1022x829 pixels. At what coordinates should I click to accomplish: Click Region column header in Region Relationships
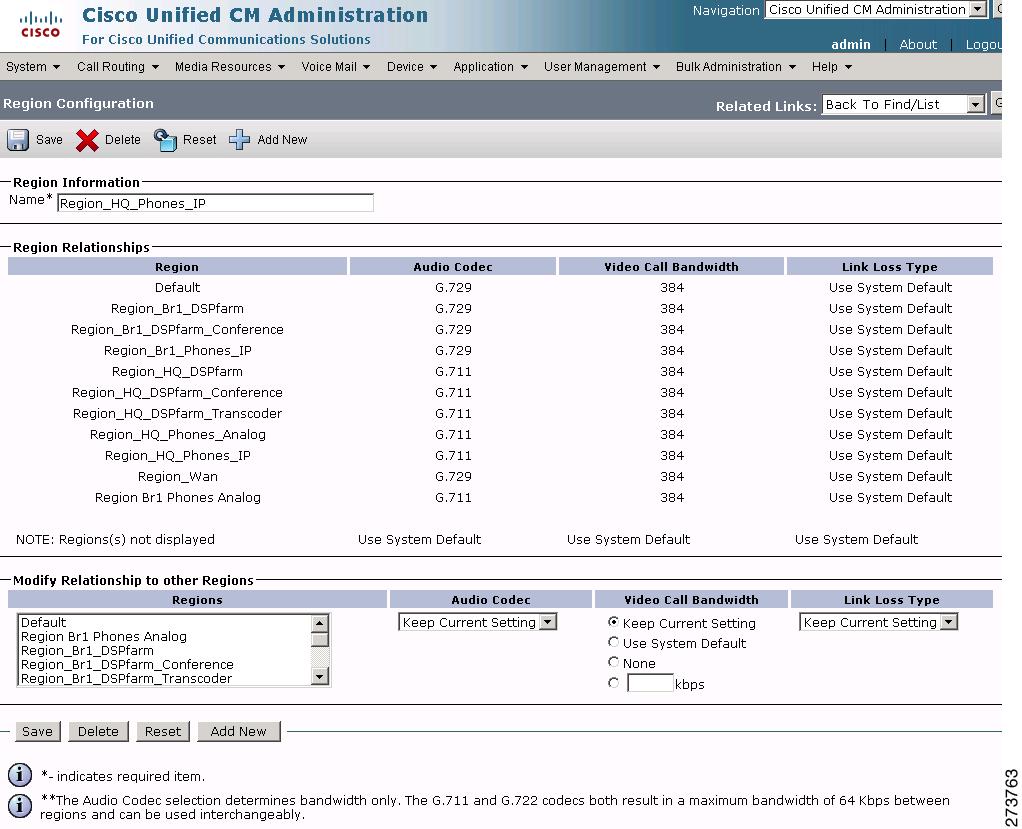[177, 267]
